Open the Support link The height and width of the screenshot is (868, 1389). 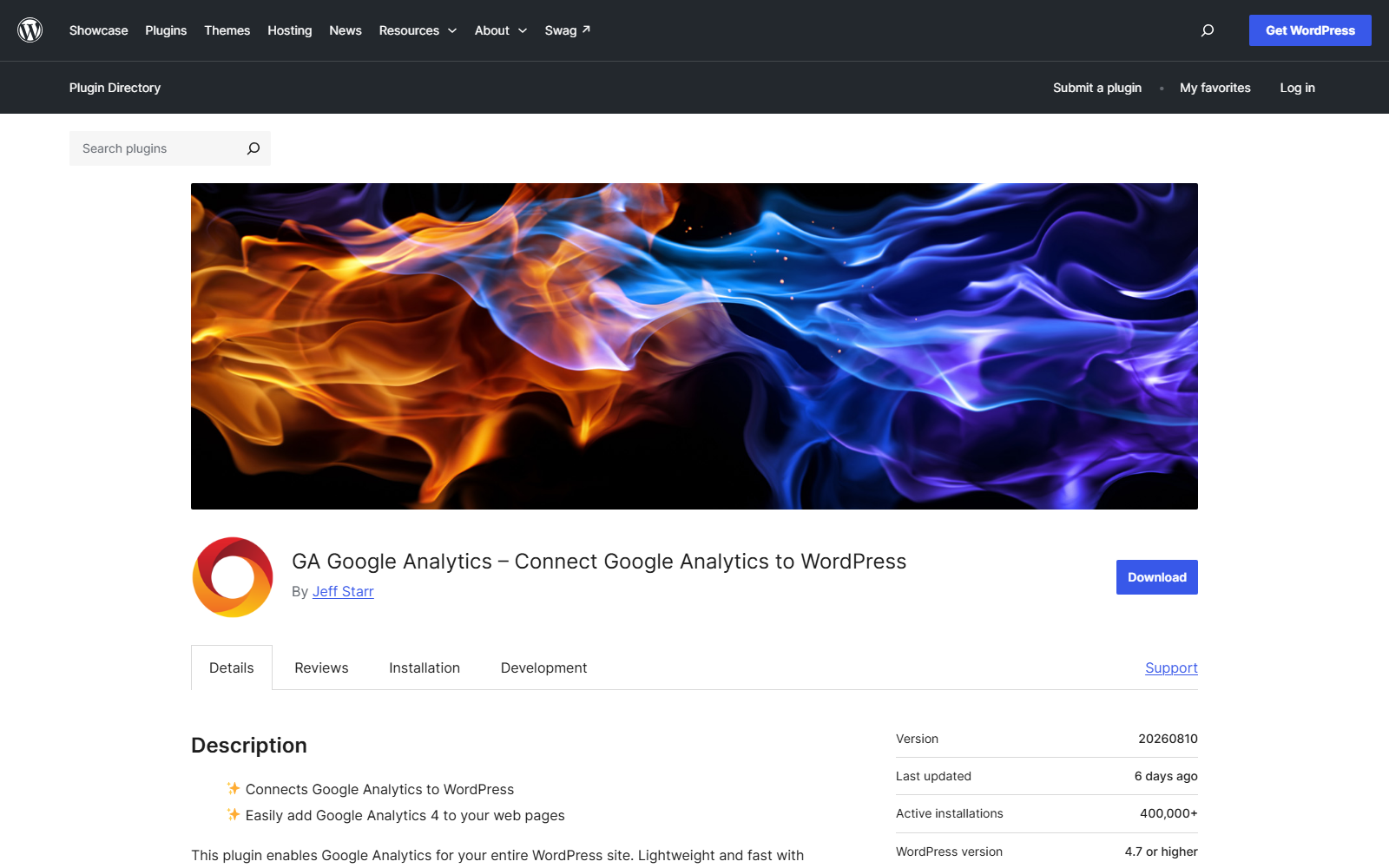(x=1171, y=667)
